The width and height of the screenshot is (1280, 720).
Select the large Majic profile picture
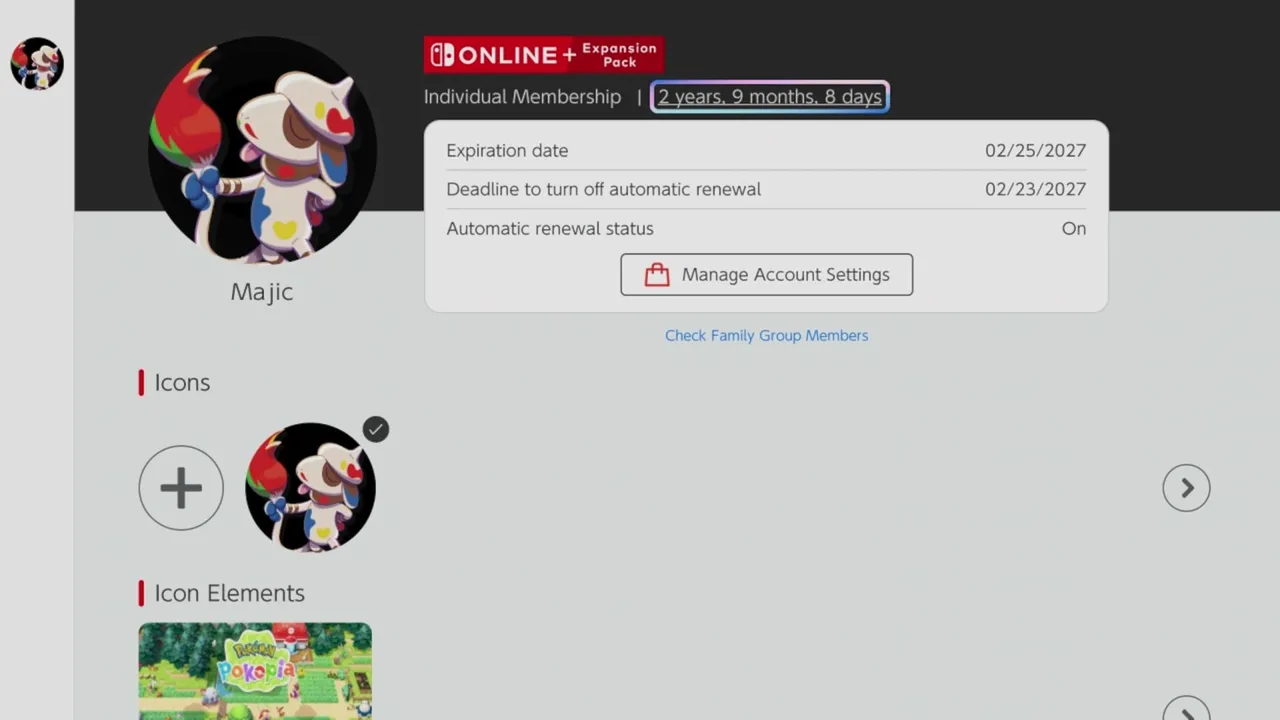tap(262, 150)
